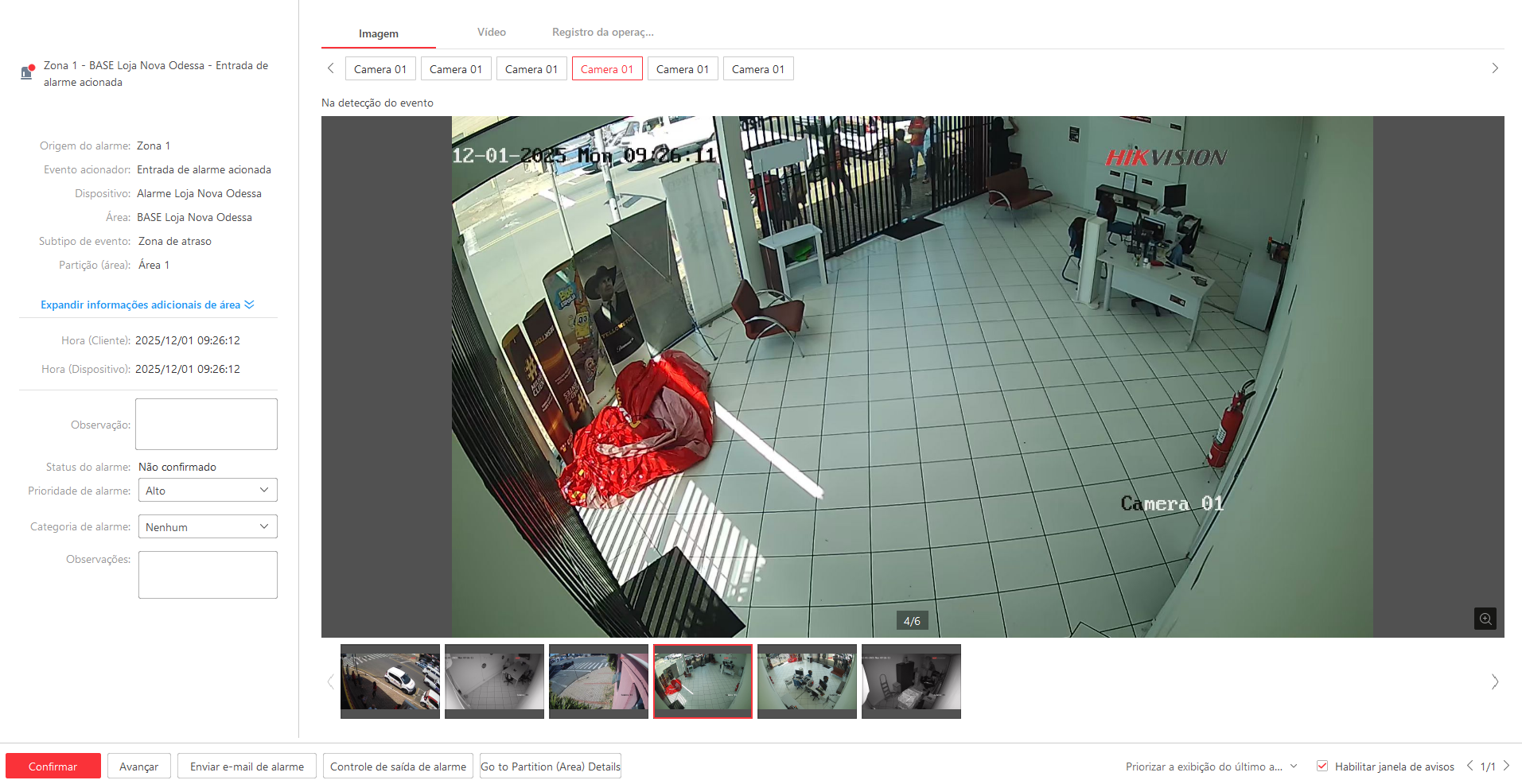This screenshot has width=1522, height=784.
Task: Open the Registro da operação tab
Action: click(x=602, y=33)
